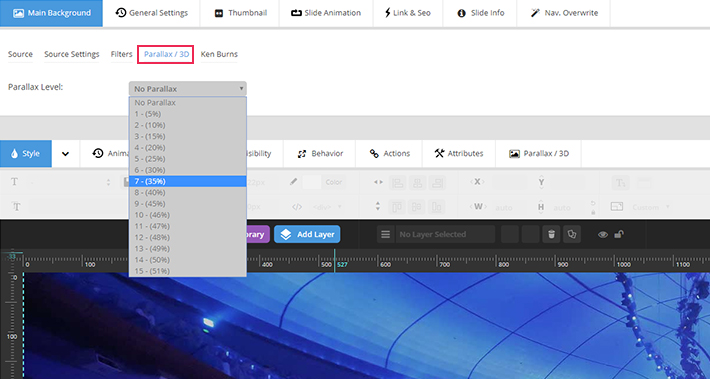Open the layer Actions tab
710x379 pixels.
tap(389, 154)
